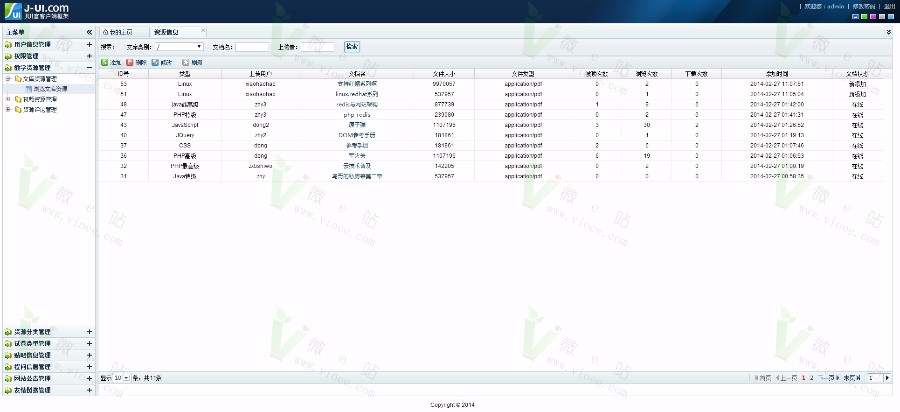
Task: Switch to the home tab with the house icon
Action: pos(124,32)
